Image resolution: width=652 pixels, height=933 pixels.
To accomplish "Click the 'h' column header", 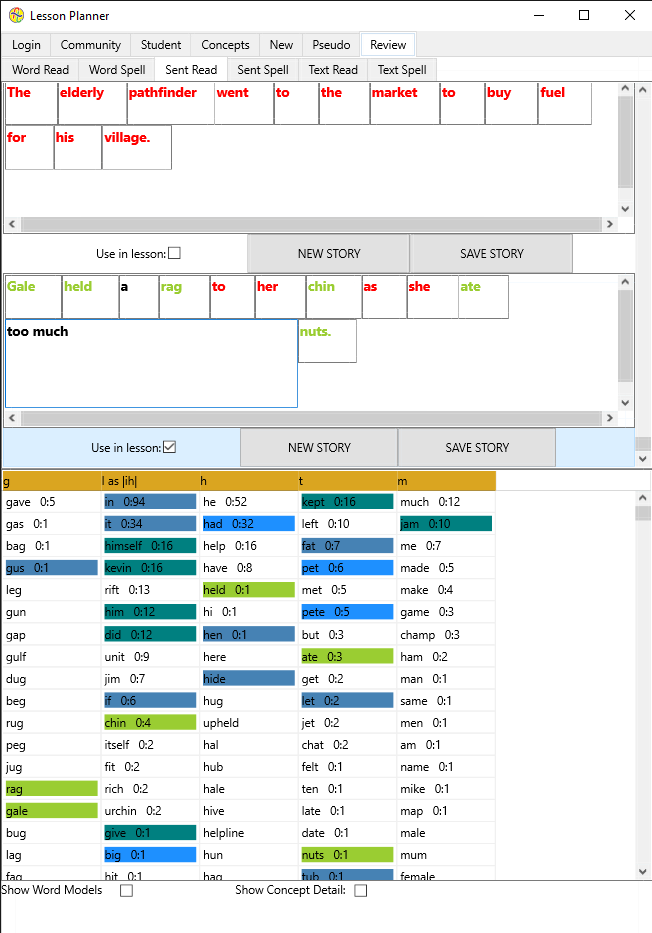I will [x=249, y=481].
